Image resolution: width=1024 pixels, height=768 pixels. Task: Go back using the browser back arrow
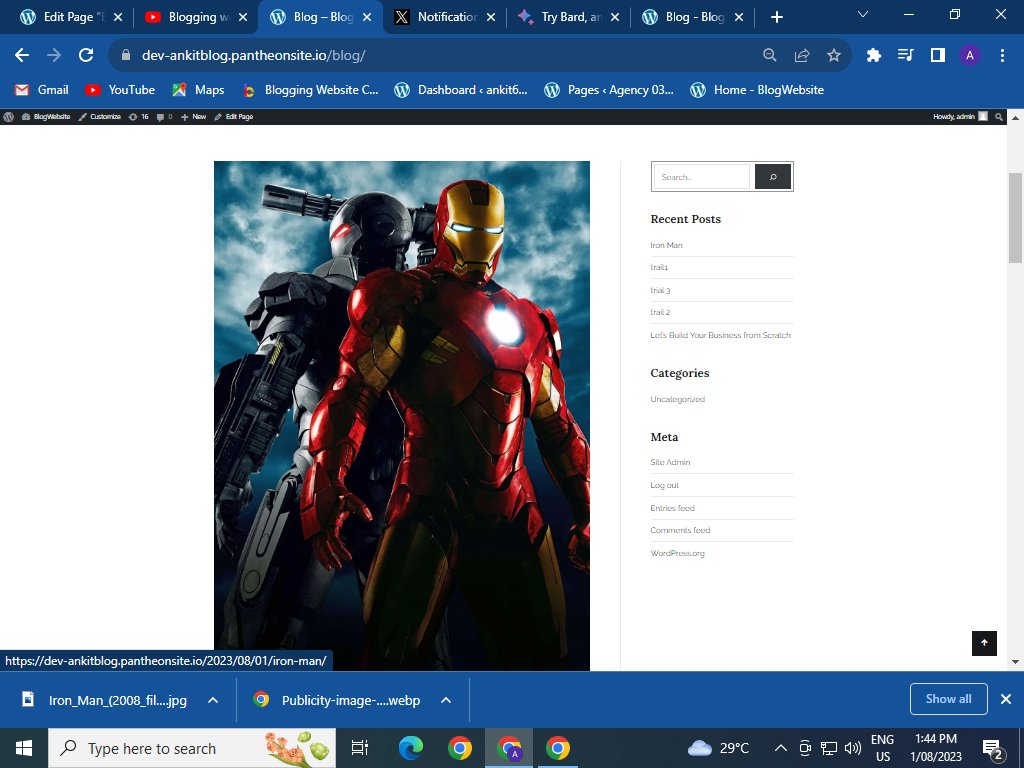(x=22, y=56)
